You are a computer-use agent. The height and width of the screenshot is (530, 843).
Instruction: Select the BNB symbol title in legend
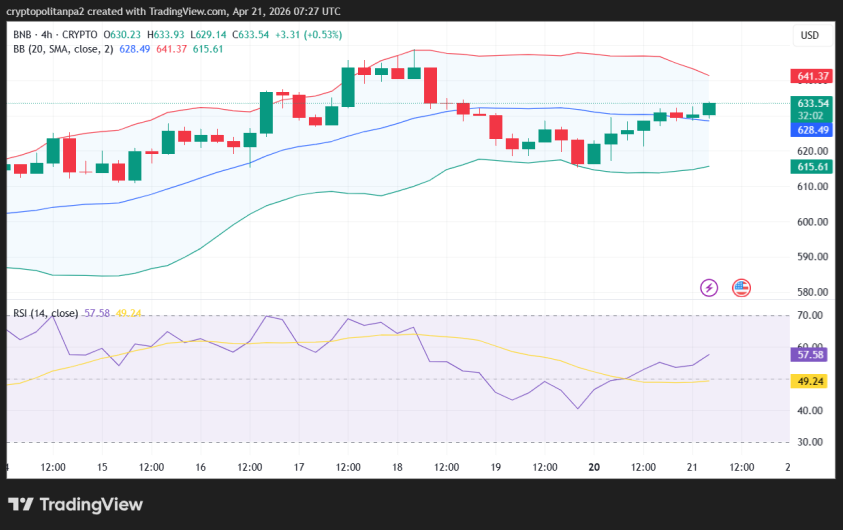tap(23, 35)
